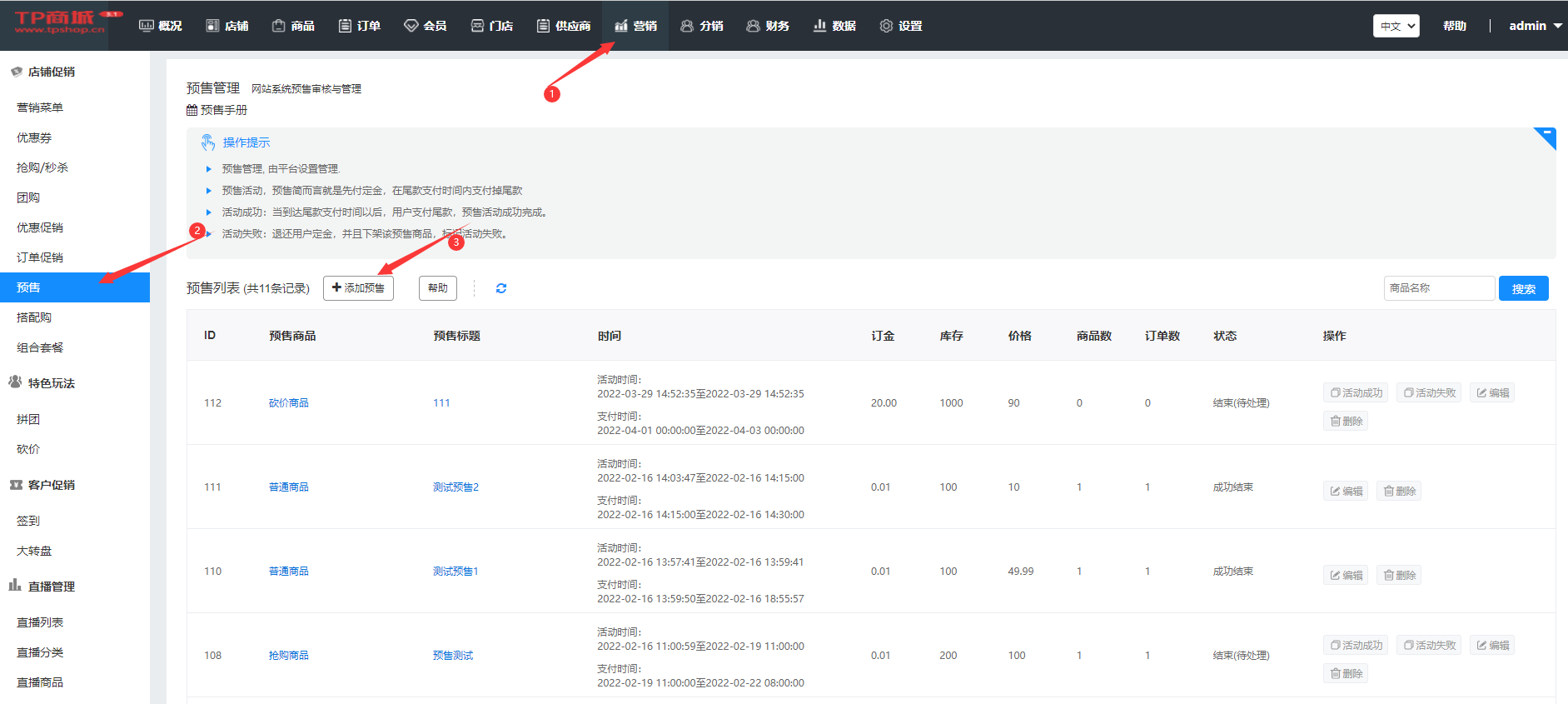This screenshot has width=1568, height=704.
Task: Edit presale record 110
Action: pos(1346,576)
